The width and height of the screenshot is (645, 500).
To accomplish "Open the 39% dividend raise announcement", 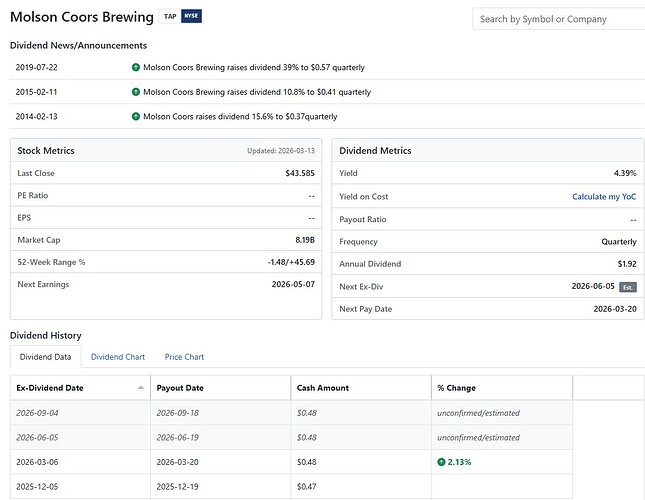I will coord(254,68).
